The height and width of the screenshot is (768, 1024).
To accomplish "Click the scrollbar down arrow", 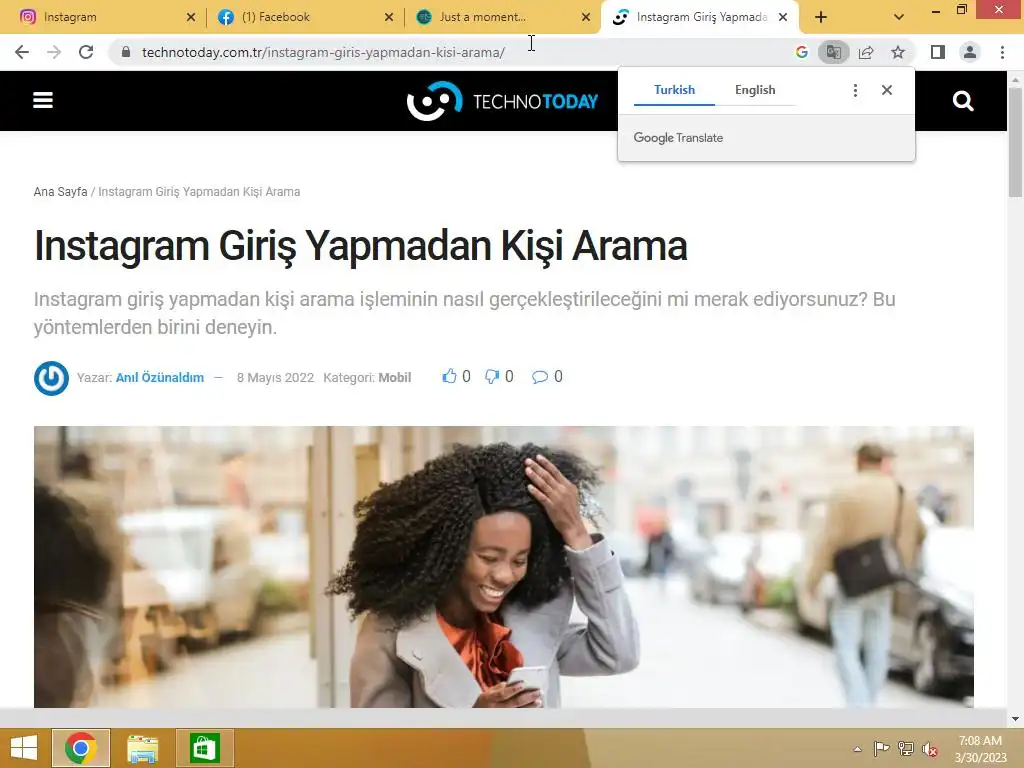I will click(1015, 719).
